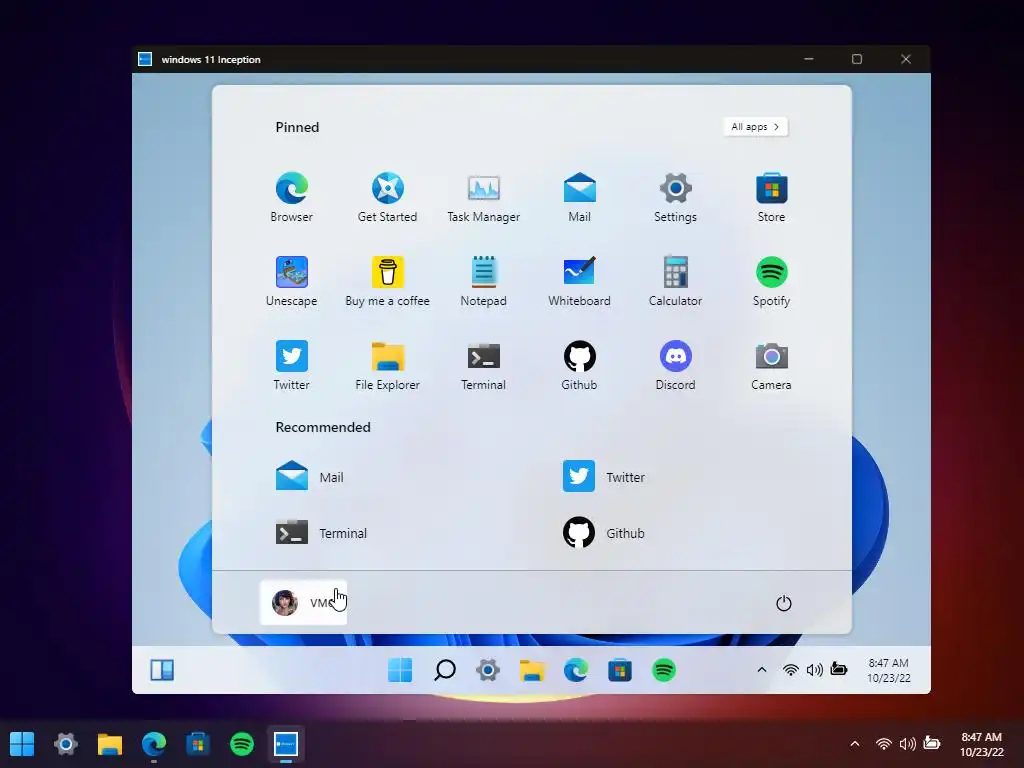
Task: Launch the Discord app
Action: (x=675, y=366)
